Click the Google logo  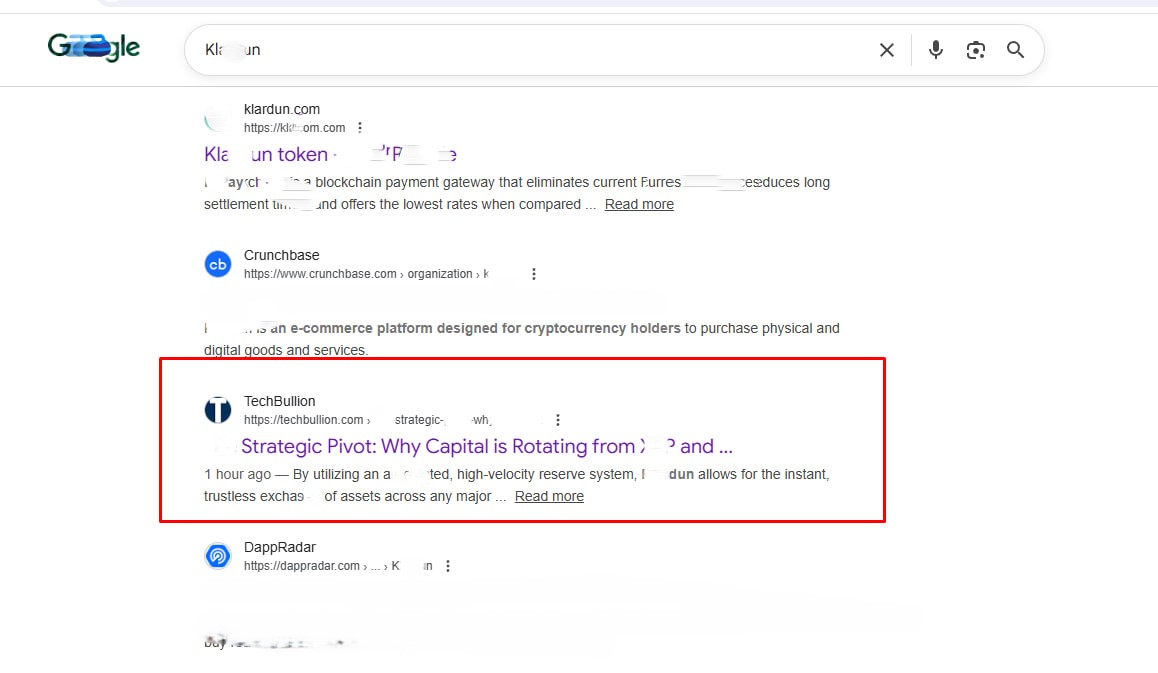pos(94,47)
